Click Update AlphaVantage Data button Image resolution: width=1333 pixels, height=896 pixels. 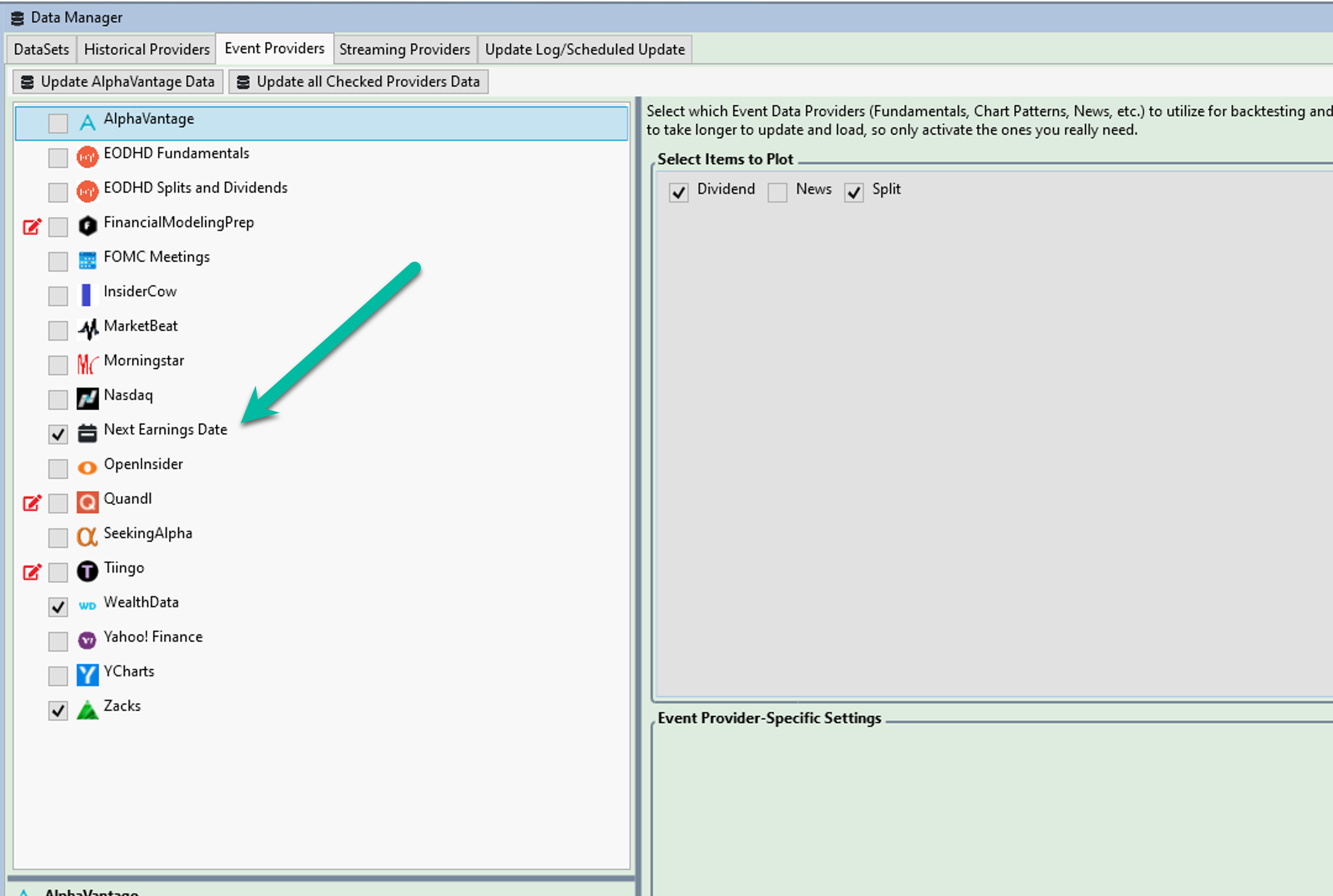point(118,81)
